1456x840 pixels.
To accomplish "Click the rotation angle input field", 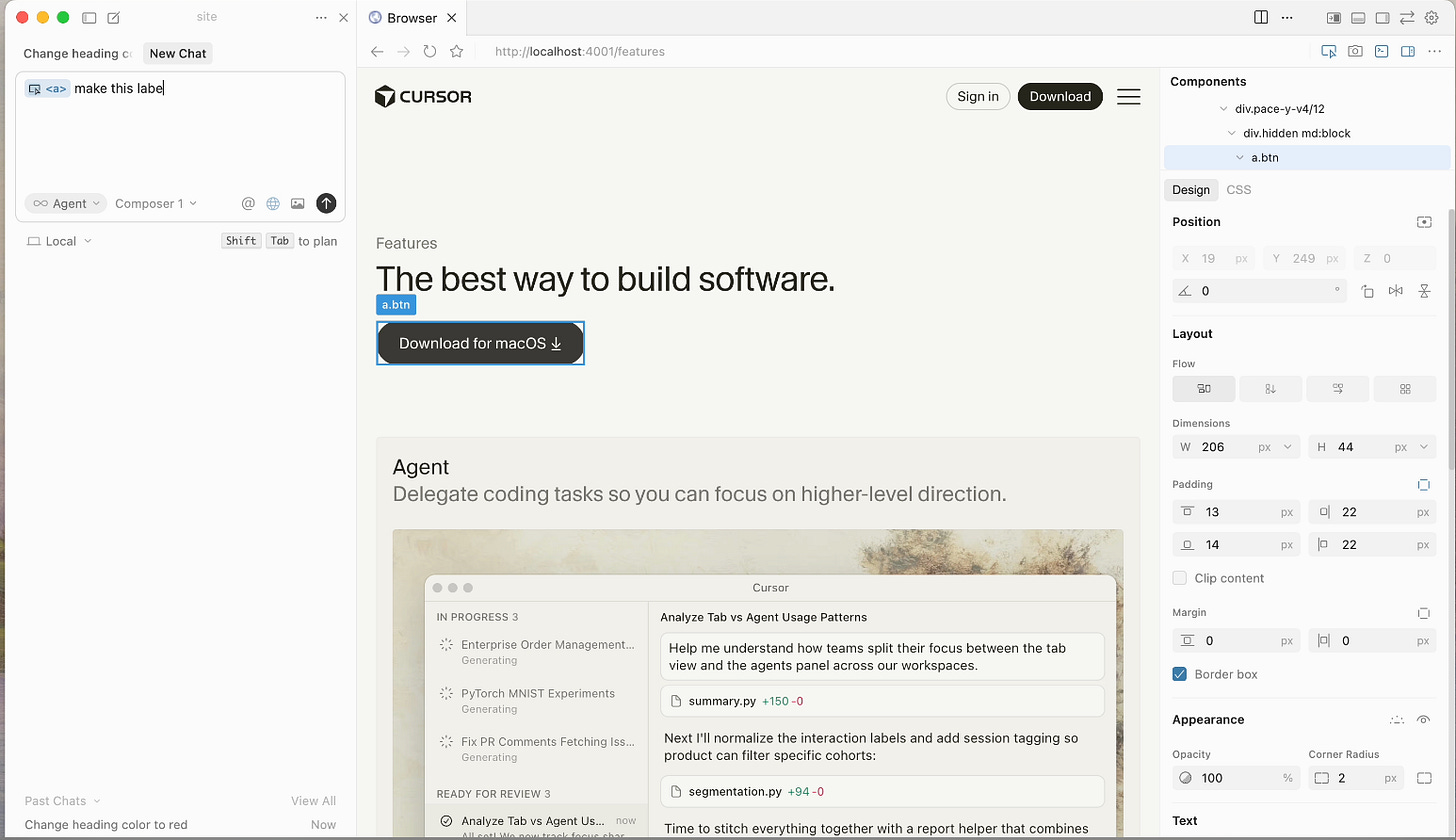I will (x=1260, y=291).
